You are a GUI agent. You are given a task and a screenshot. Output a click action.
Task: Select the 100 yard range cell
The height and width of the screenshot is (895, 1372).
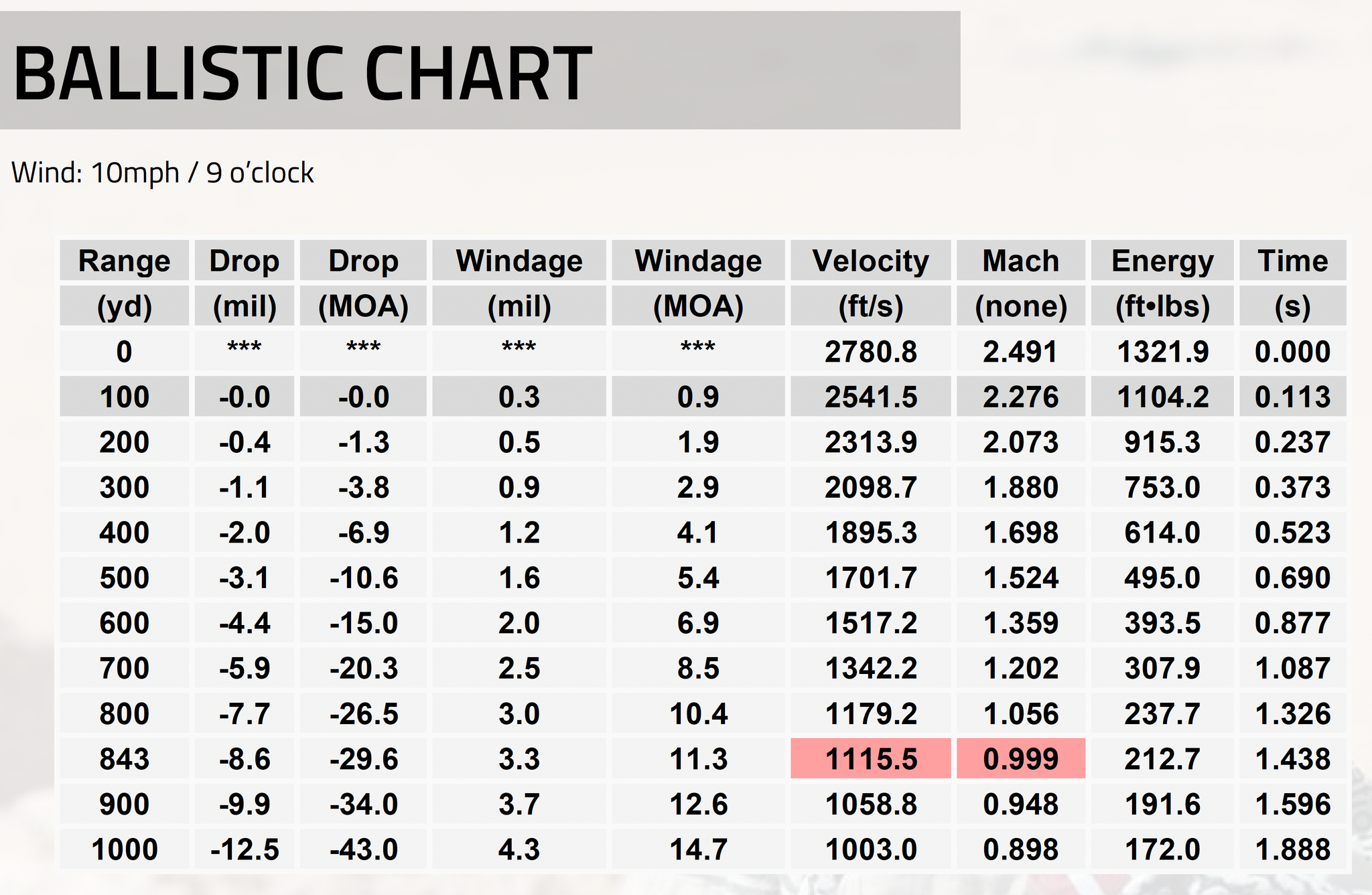124,397
